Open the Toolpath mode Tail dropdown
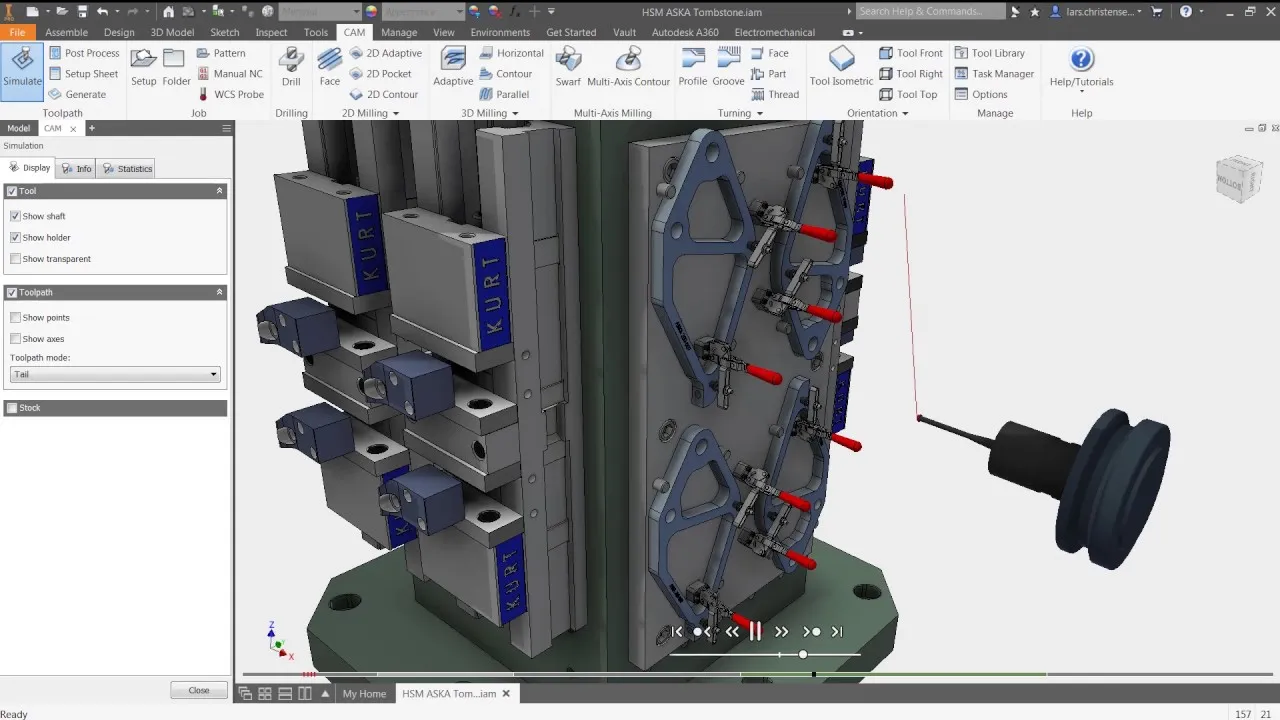This screenshot has width=1280, height=720. pos(115,374)
